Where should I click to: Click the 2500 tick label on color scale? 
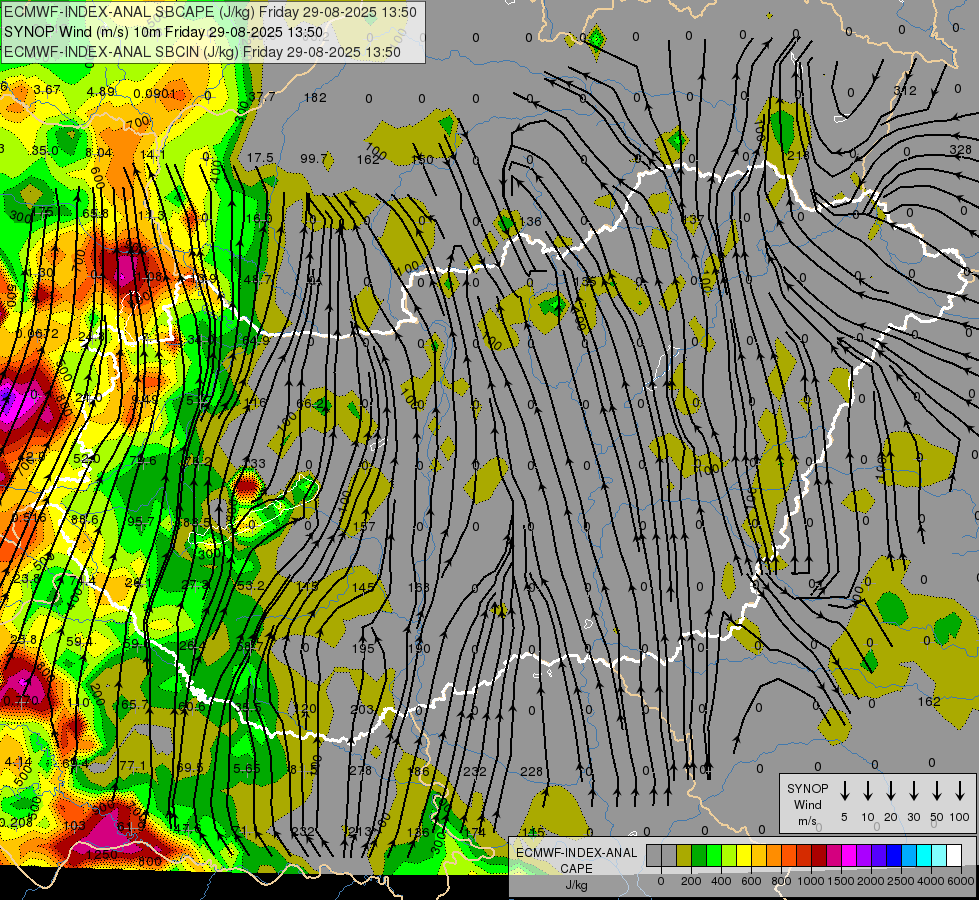point(901,881)
